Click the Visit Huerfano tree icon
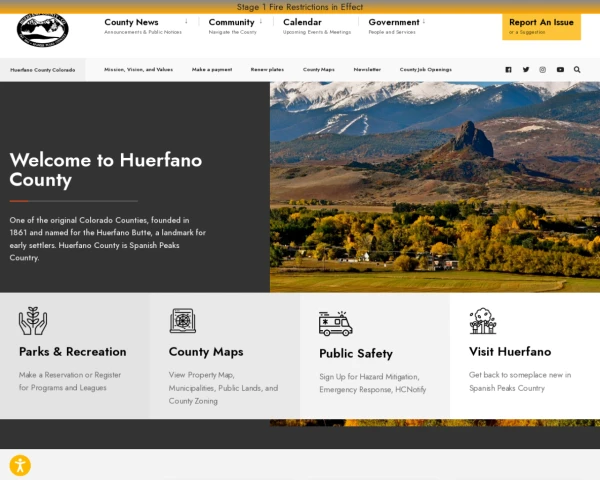600x480 pixels. click(483, 321)
